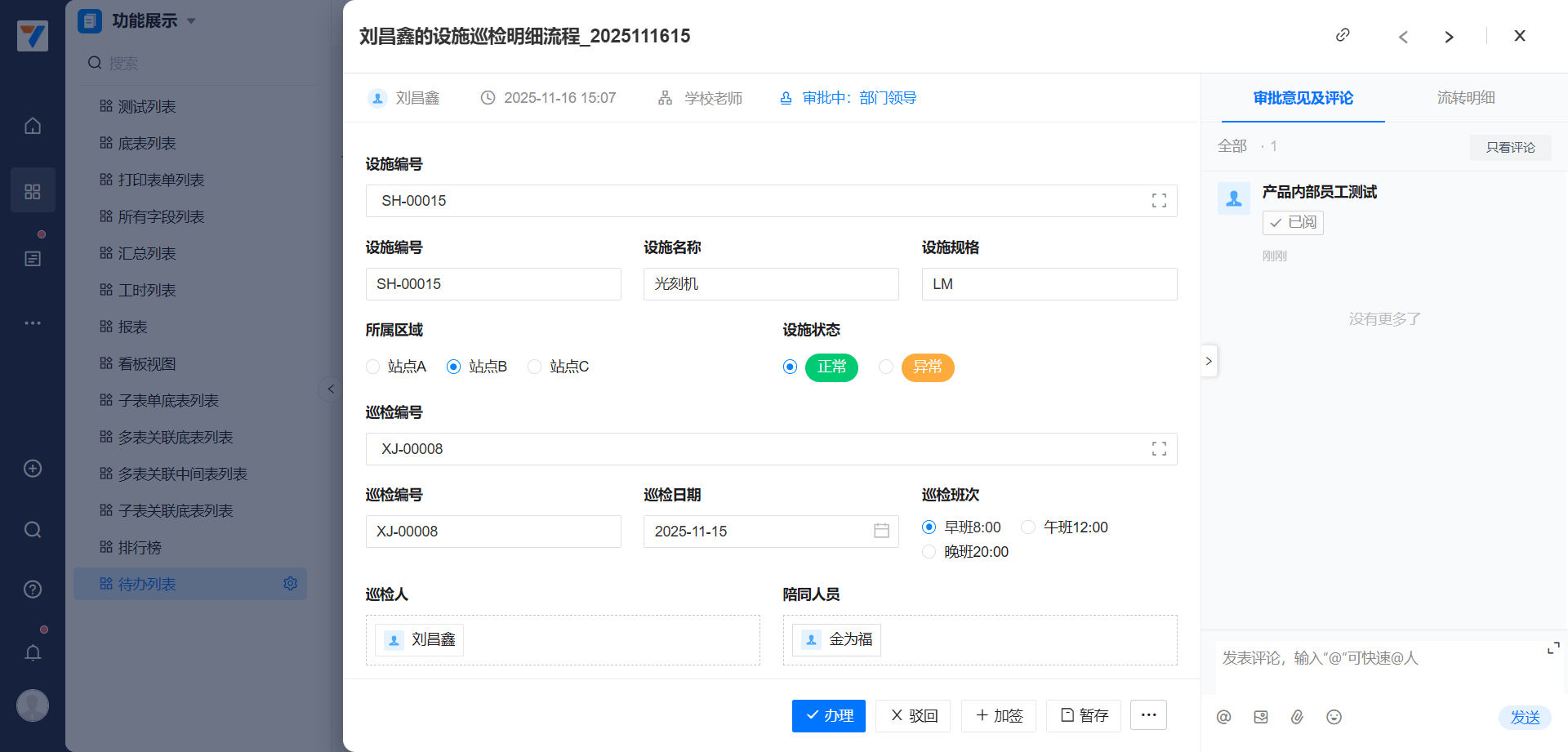Click the comment input box
Viewport: 1568px width, 752px height.
(1380, 665)
